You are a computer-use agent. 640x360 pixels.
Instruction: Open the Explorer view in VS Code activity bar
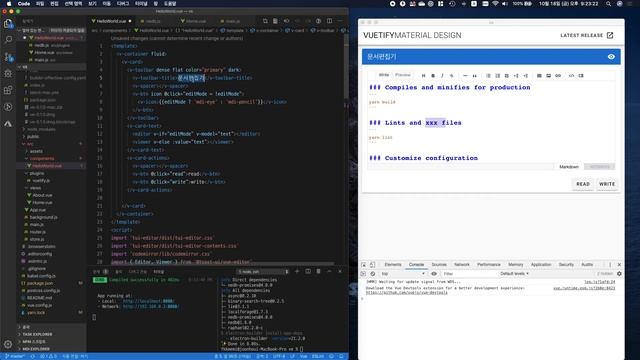pyautogui.click(x=8, y=24)
